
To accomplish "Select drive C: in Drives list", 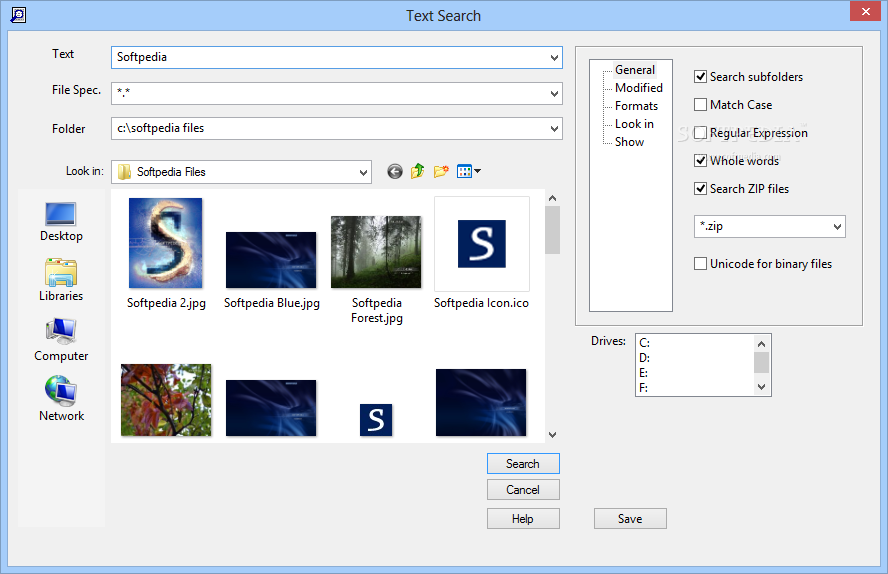I will click(644, 342).
